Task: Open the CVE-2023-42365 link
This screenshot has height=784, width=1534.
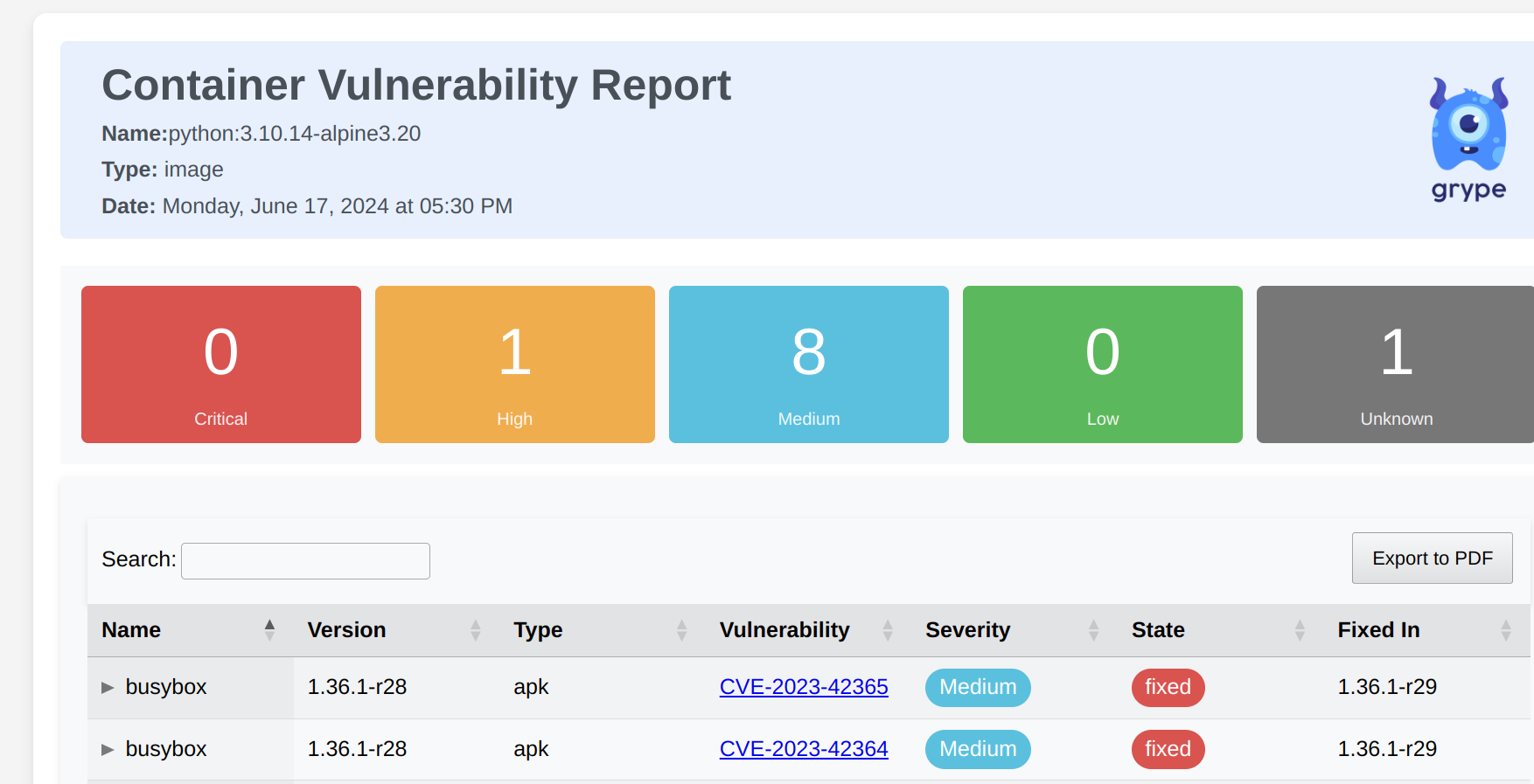Action: (x=803, y=687)
